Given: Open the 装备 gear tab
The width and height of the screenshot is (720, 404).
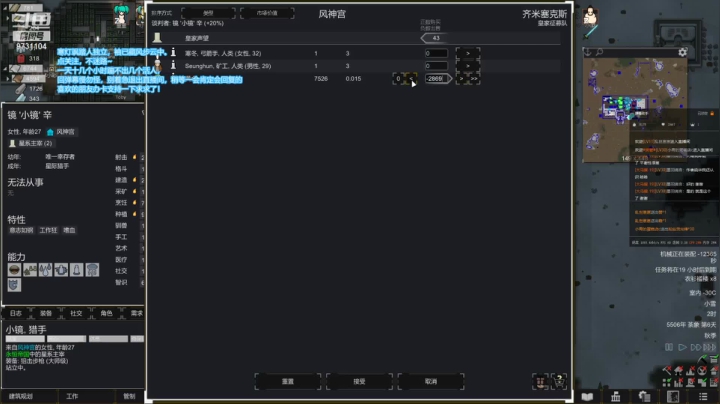Looking at the screenshot, I should pyautogui.click(x=46, y=314).
